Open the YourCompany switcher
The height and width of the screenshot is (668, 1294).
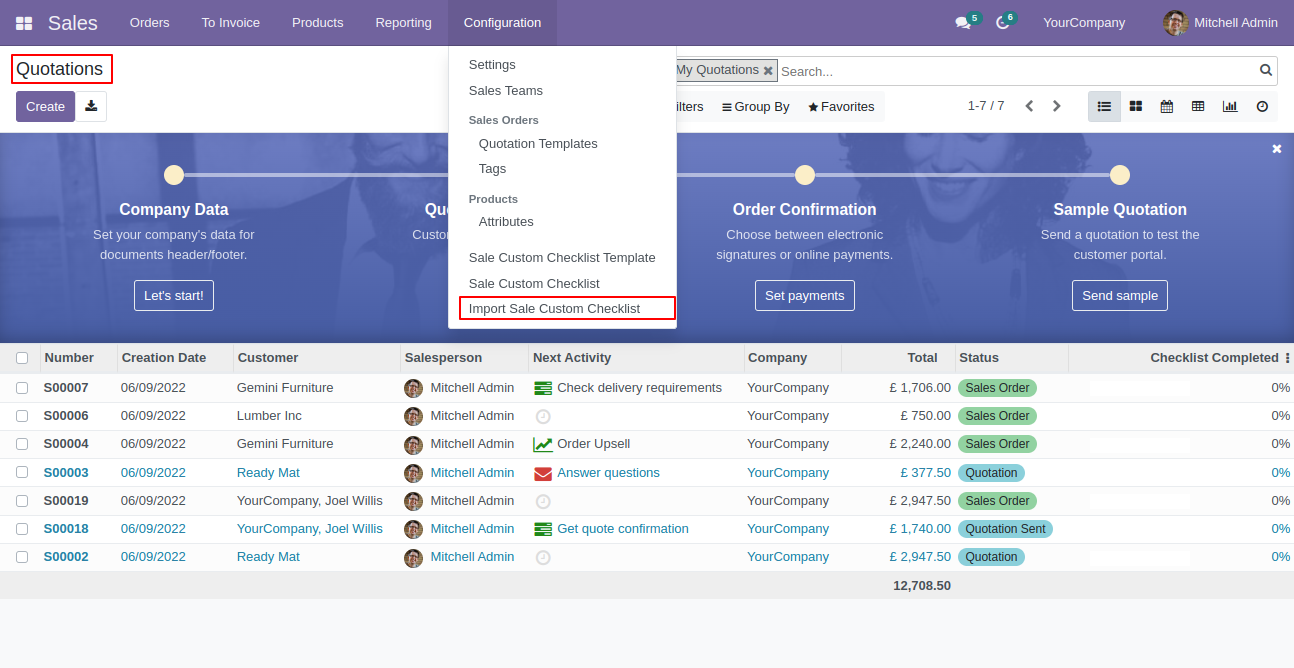[1084, 23]
